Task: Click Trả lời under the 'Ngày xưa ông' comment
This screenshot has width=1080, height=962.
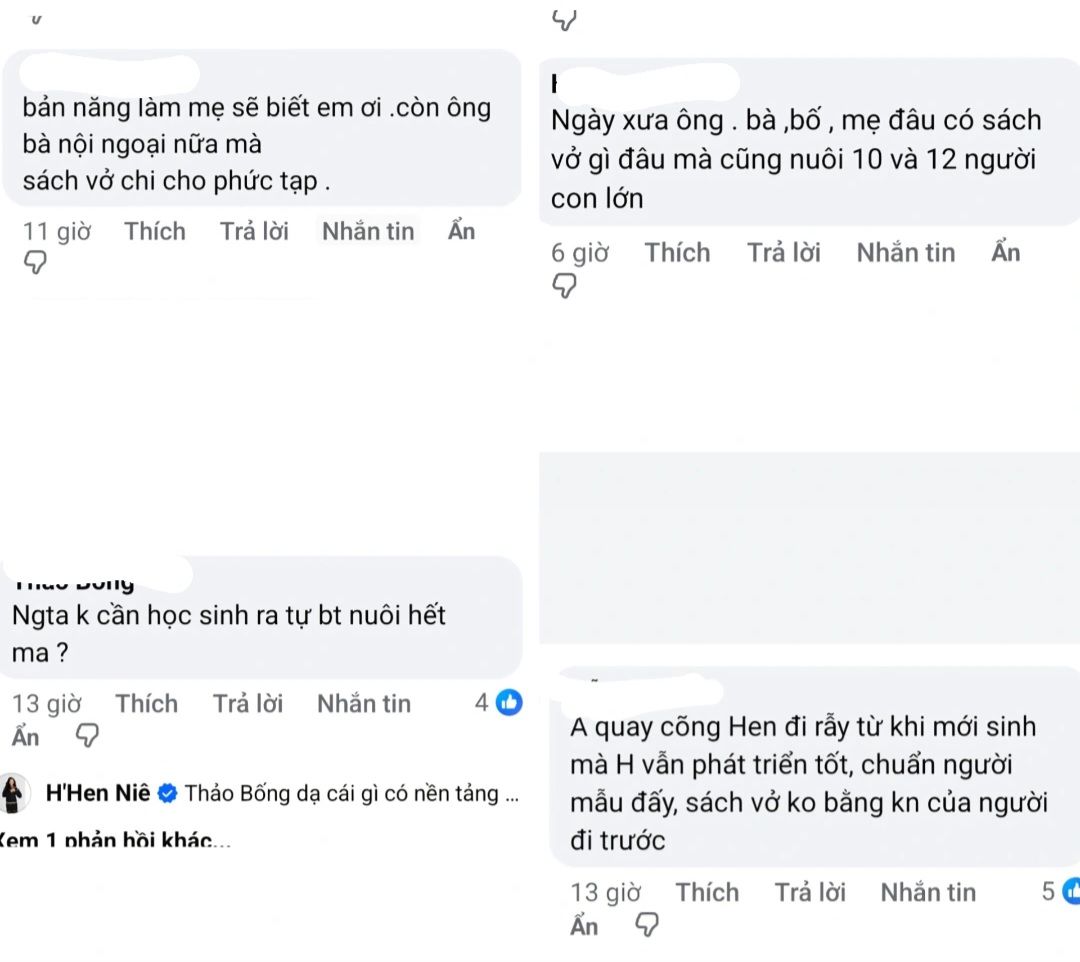Action: tap(784, 252)
